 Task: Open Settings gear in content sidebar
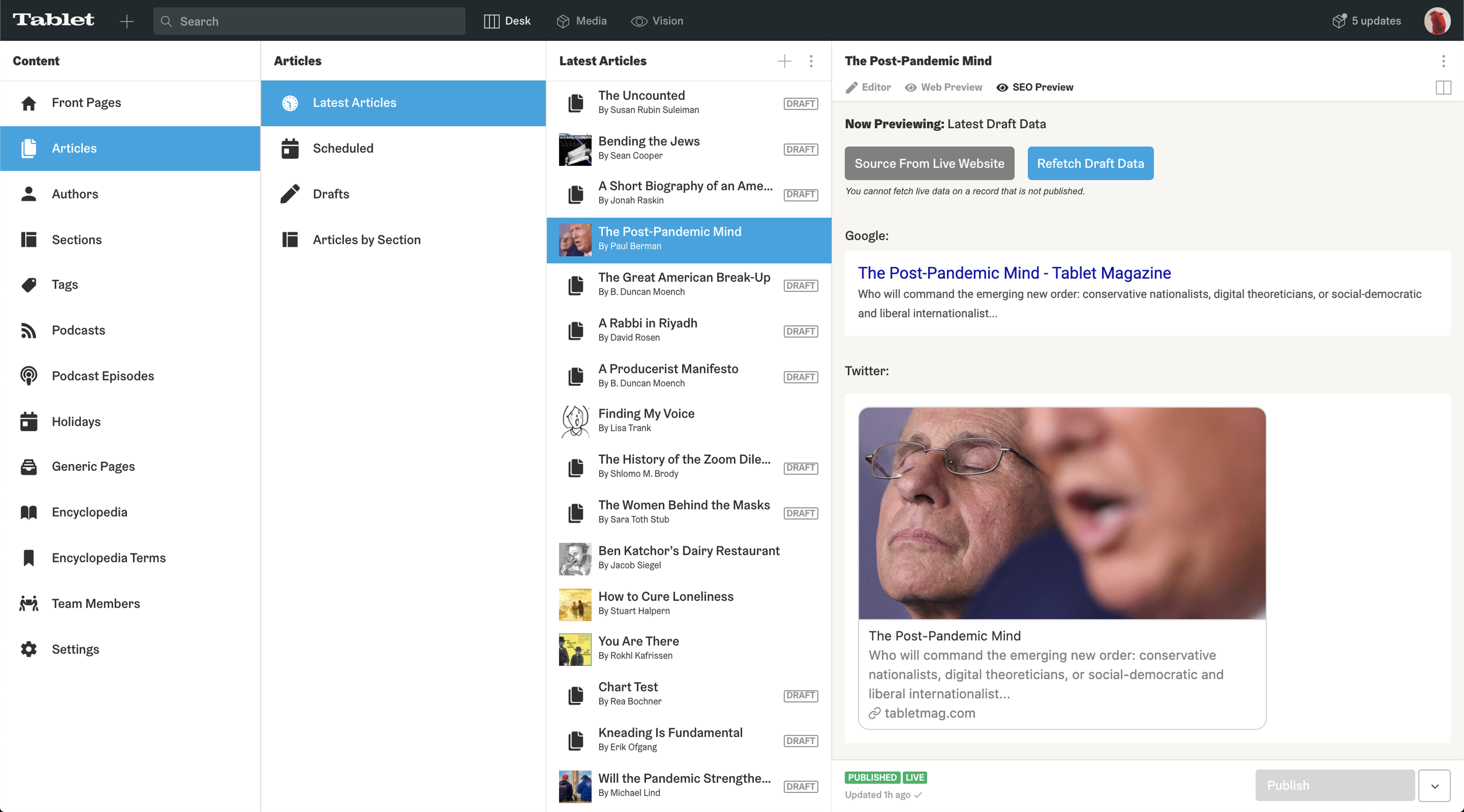[x=75, y=649]
